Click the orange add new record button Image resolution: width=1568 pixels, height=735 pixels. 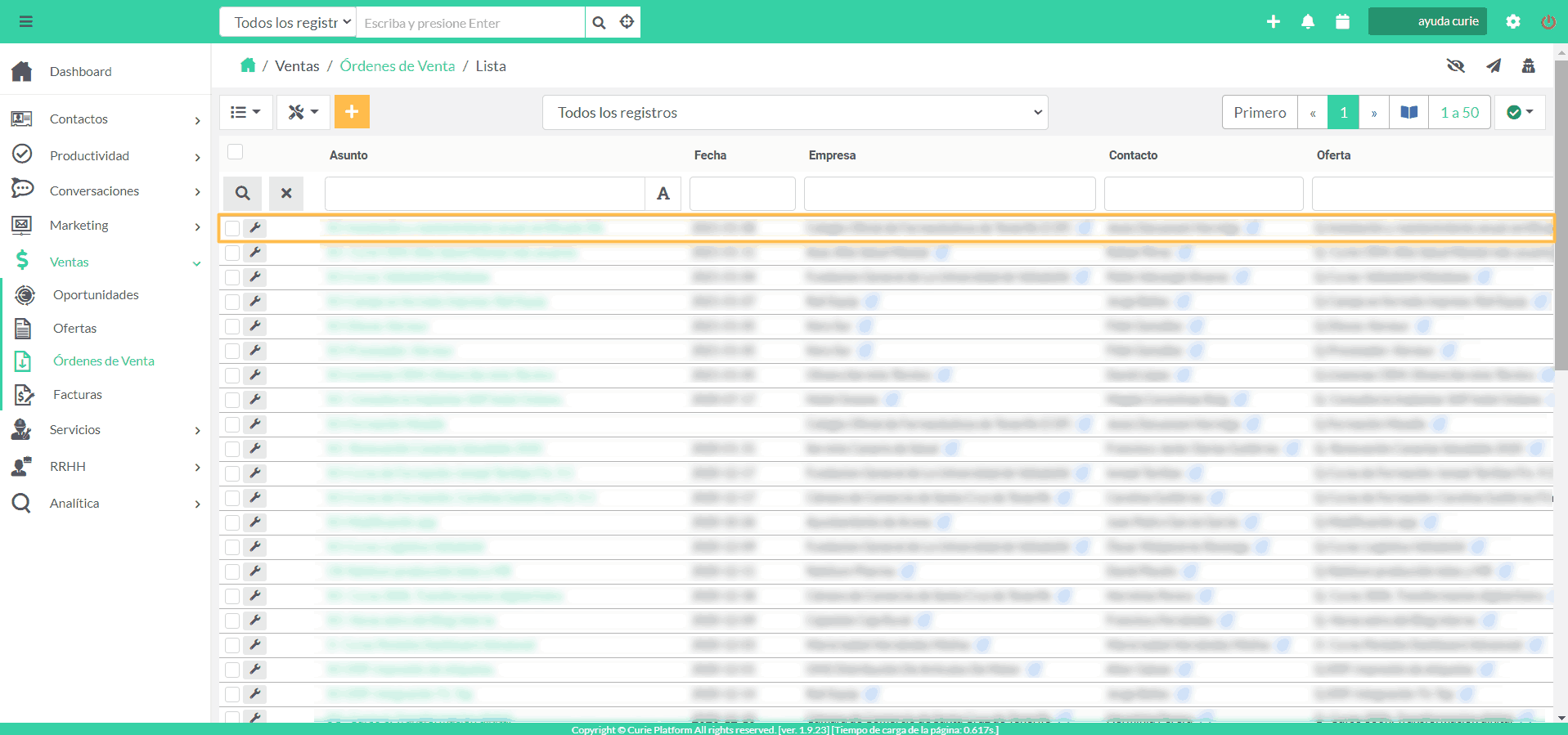(x=352, y=112)
